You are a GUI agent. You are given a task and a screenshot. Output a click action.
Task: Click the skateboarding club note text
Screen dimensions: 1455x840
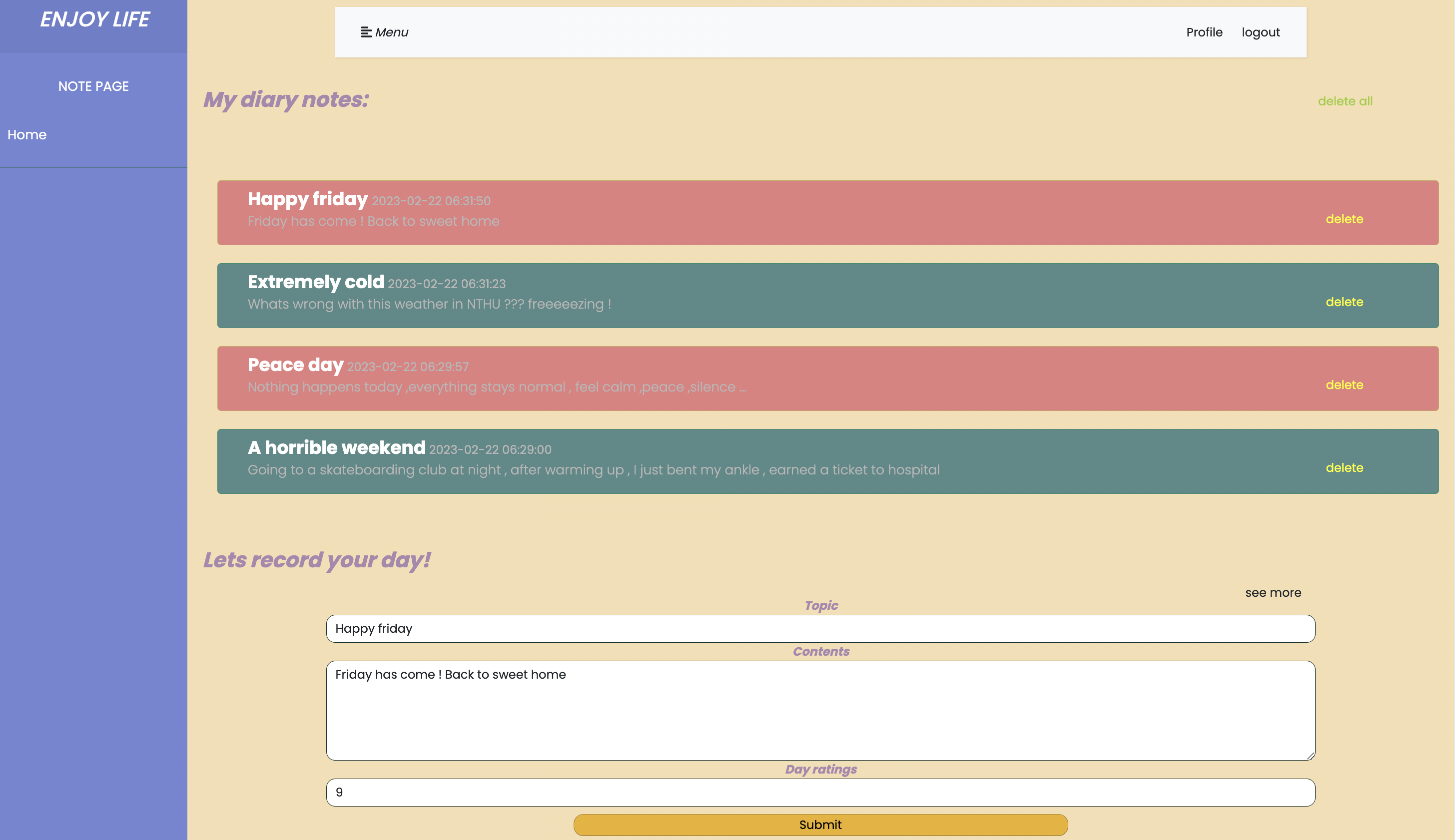click(x=593, y=469)
